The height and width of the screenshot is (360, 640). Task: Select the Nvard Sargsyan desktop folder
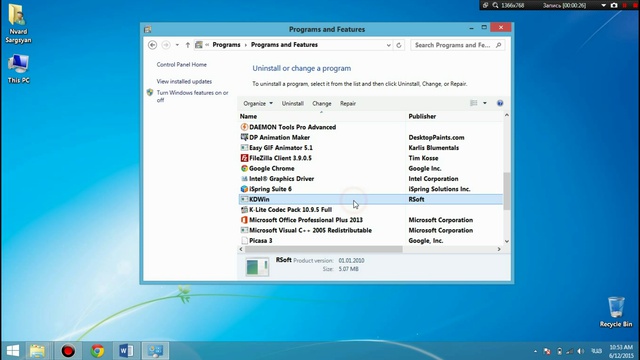tap(18, 23)
